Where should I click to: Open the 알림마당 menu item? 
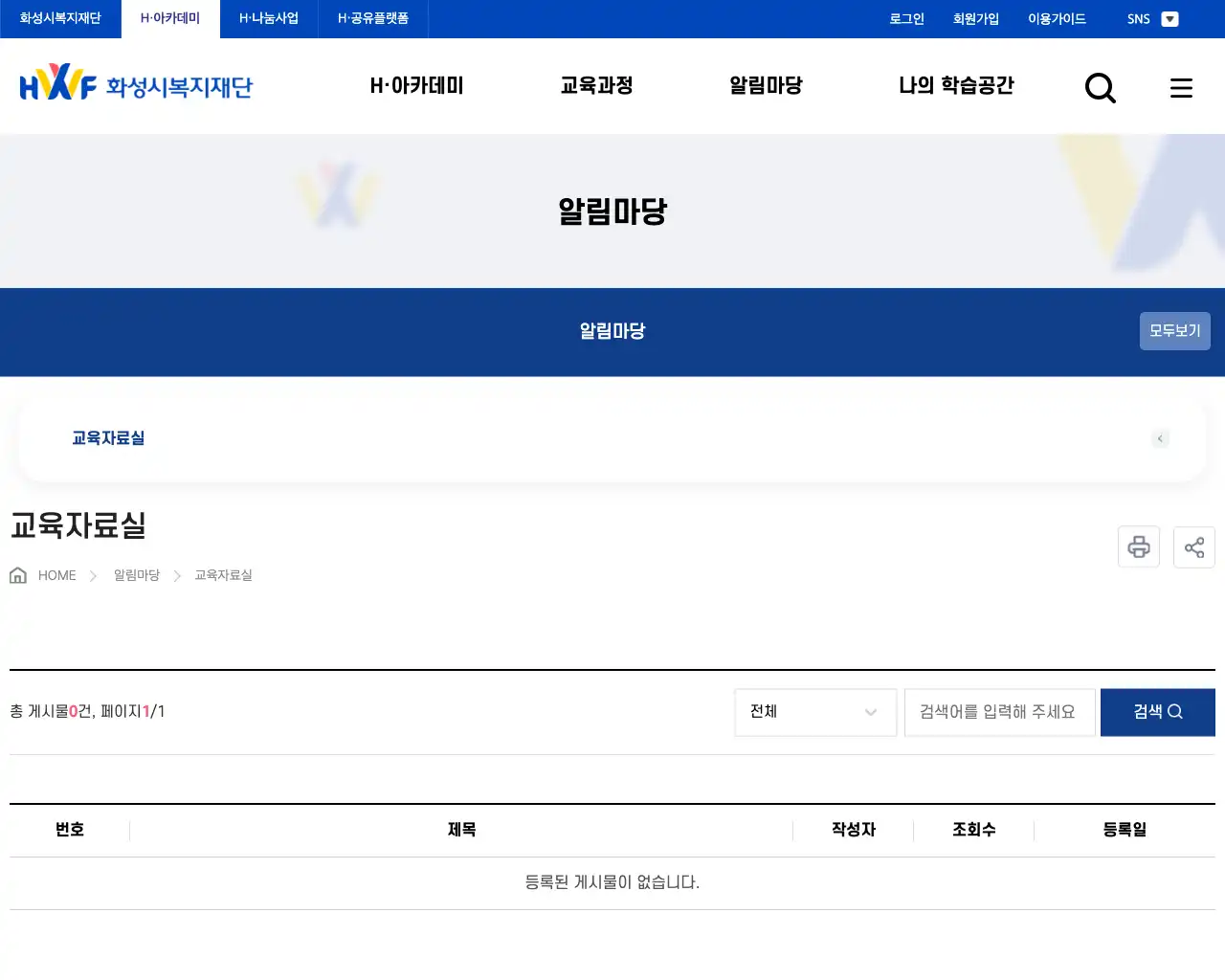(x=764, y=85)
